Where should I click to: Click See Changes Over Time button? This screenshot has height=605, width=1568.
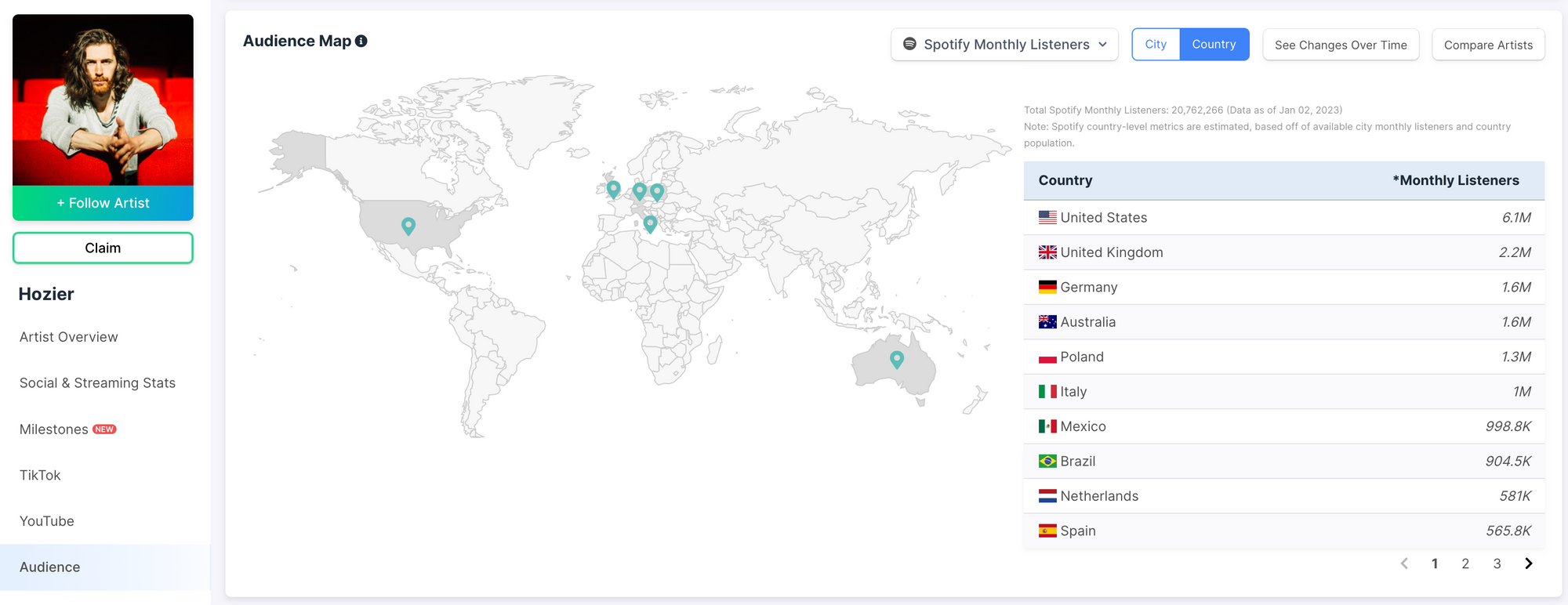click(1341, 45)
